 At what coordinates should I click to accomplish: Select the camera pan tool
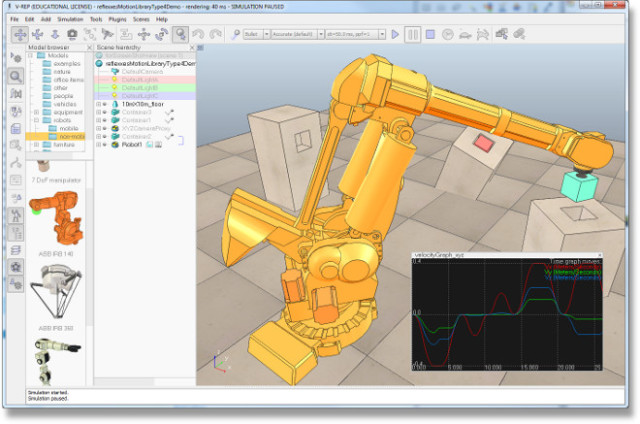pyautogui.click(x=19, y=33)
